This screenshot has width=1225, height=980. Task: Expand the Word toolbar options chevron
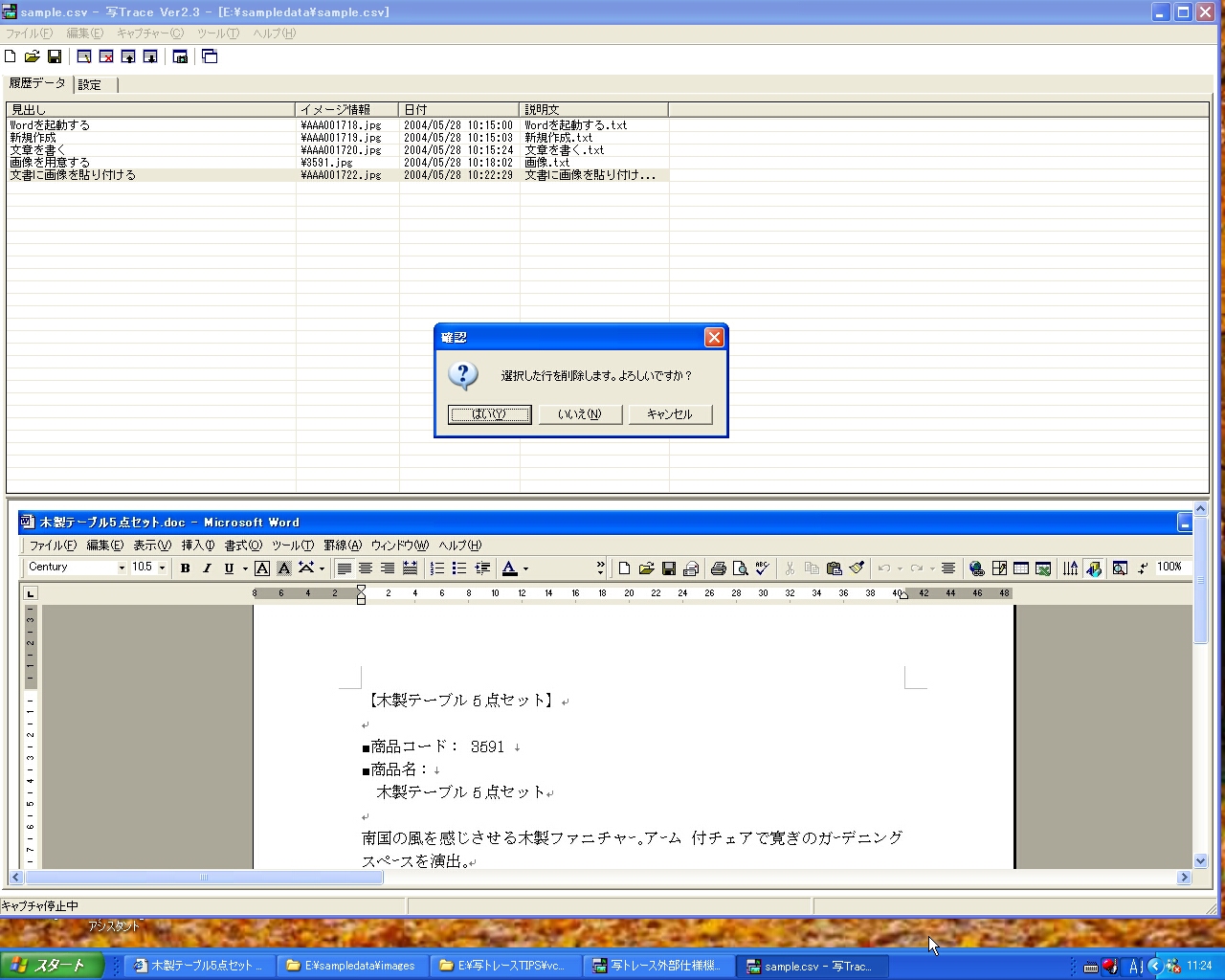pos(600,568)
